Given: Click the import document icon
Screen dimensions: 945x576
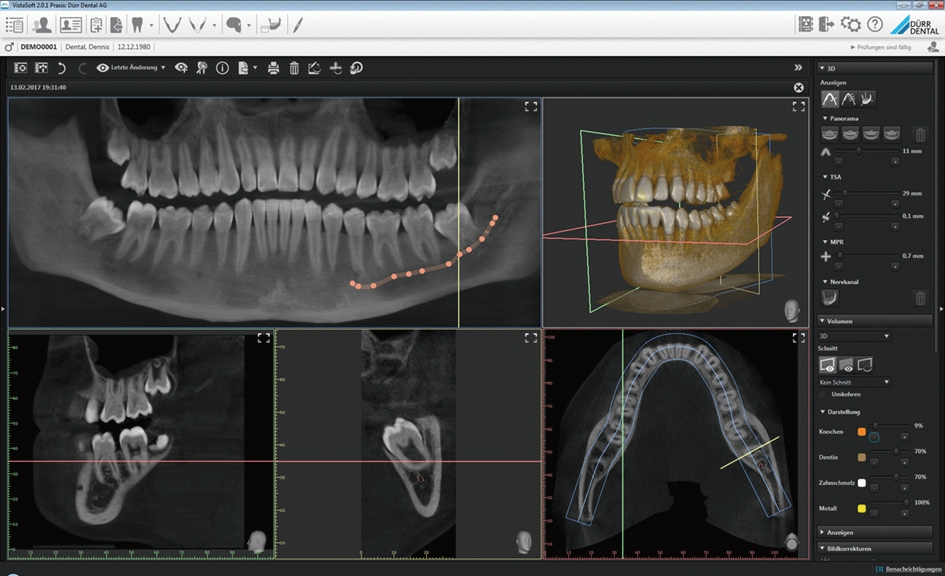Looking at the screenshot, I should (116, 25).
